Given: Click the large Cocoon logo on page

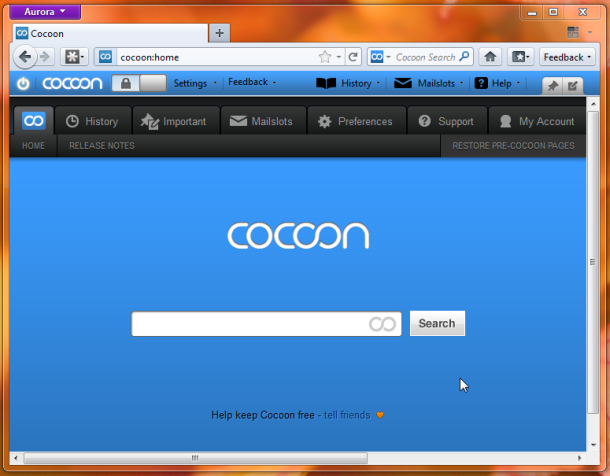Looking at the screenshot, I should click(298, 236).
